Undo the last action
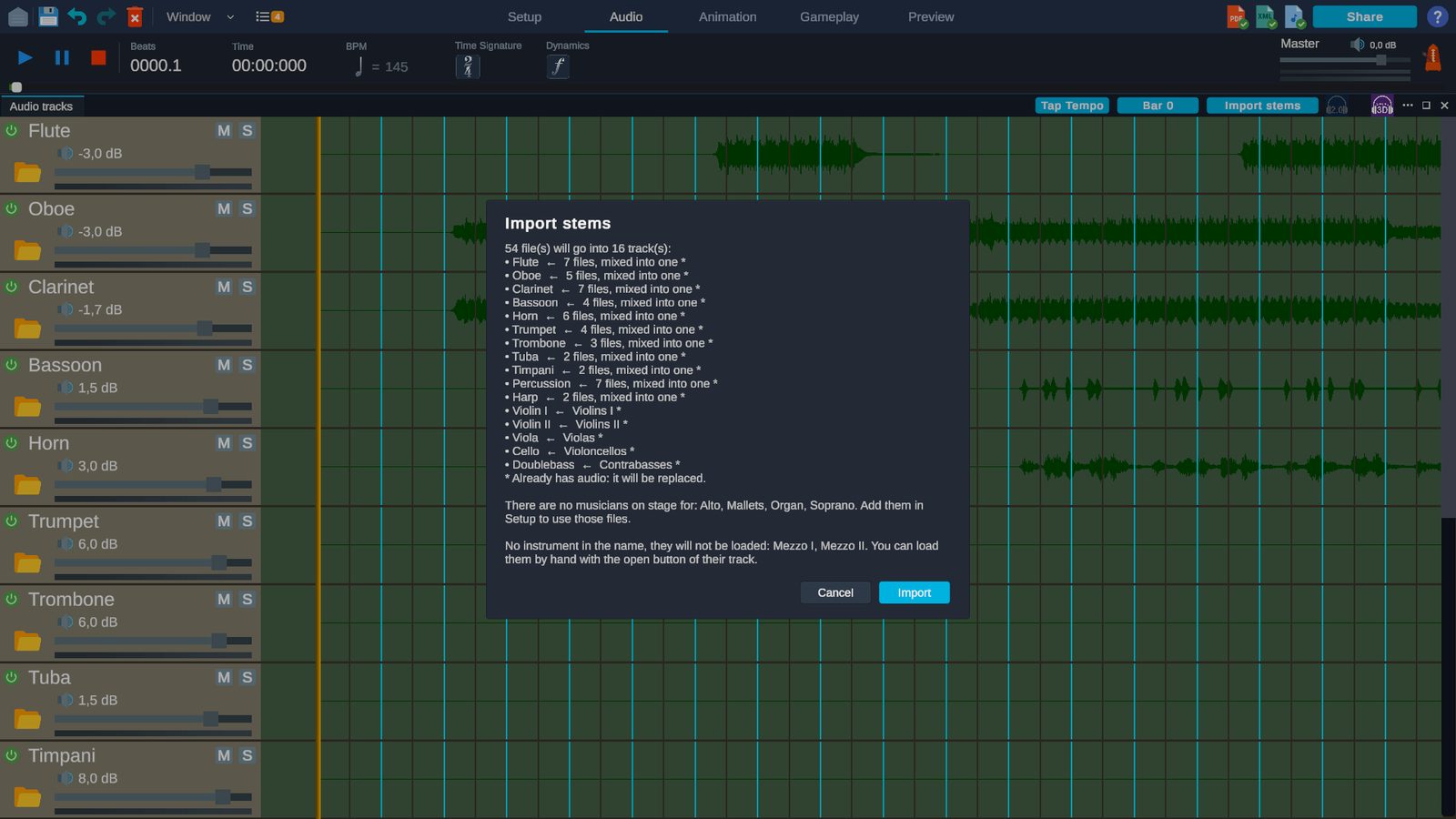The width and height of the screenshot is (1456, 819). [77, 16]
